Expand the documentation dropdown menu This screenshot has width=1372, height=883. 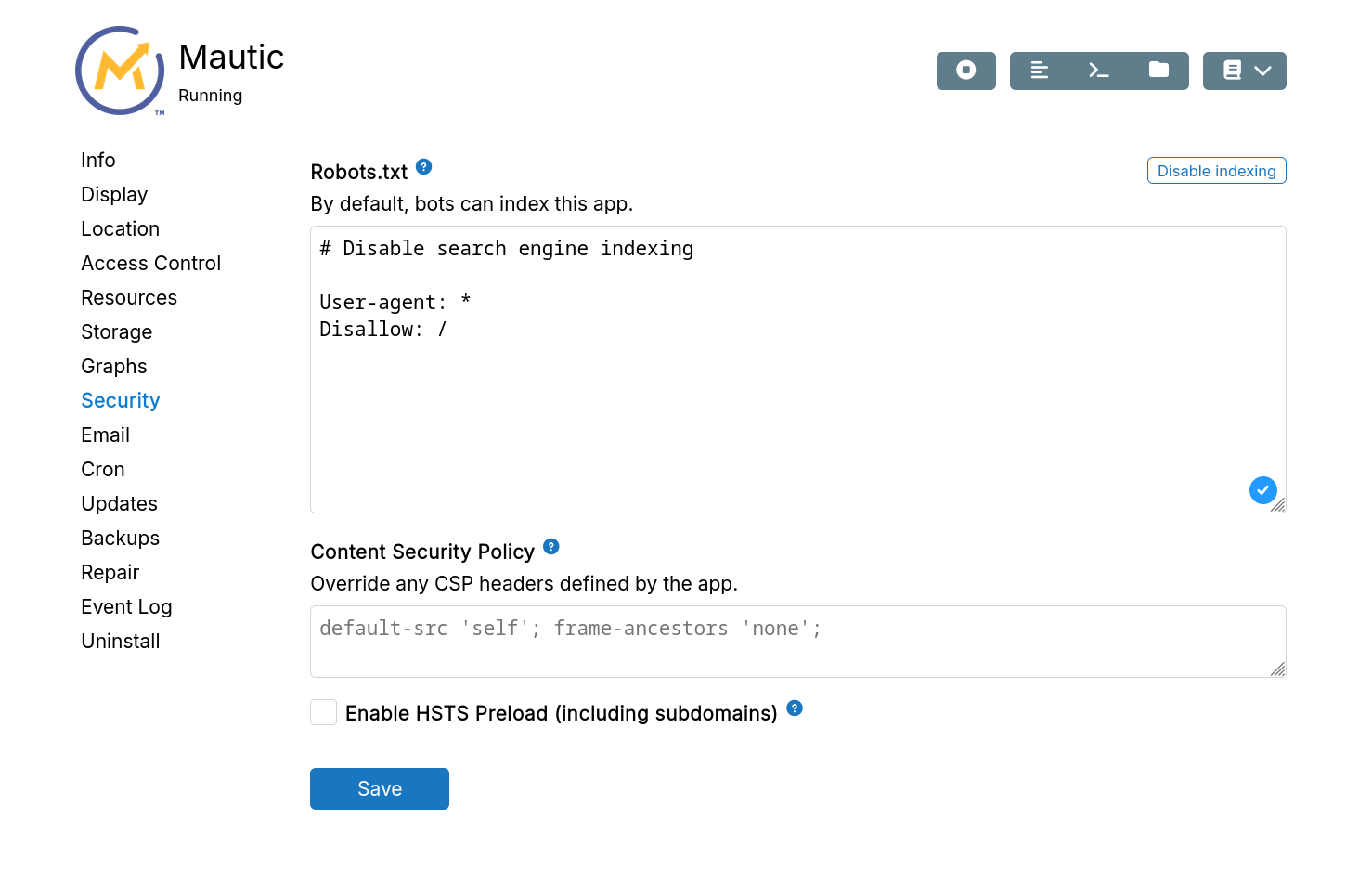[x=1245, y=71]
